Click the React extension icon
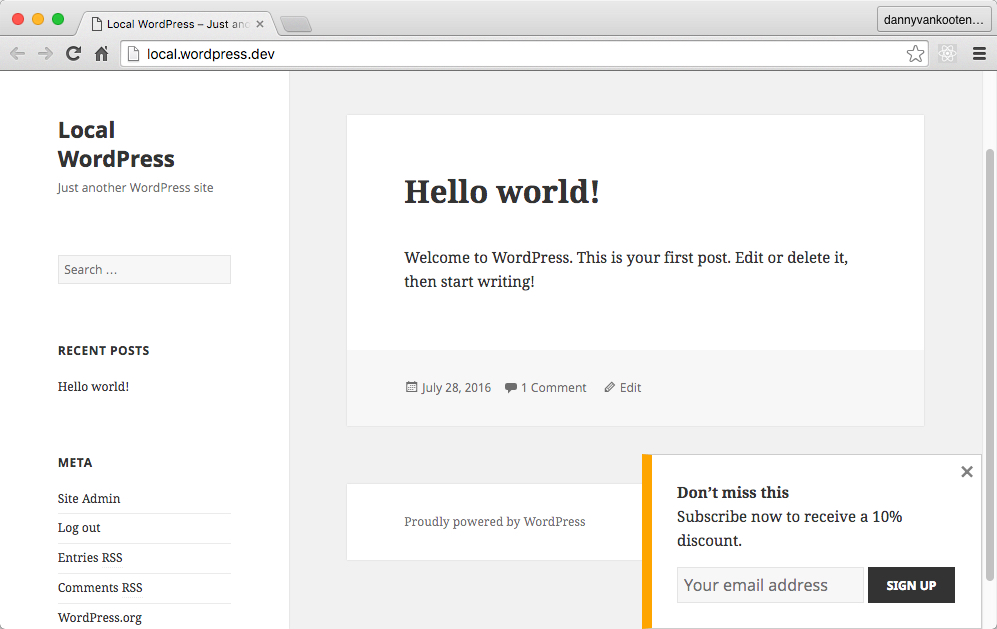Viewport: 997px width, 629px height. (x=947, y=54)
